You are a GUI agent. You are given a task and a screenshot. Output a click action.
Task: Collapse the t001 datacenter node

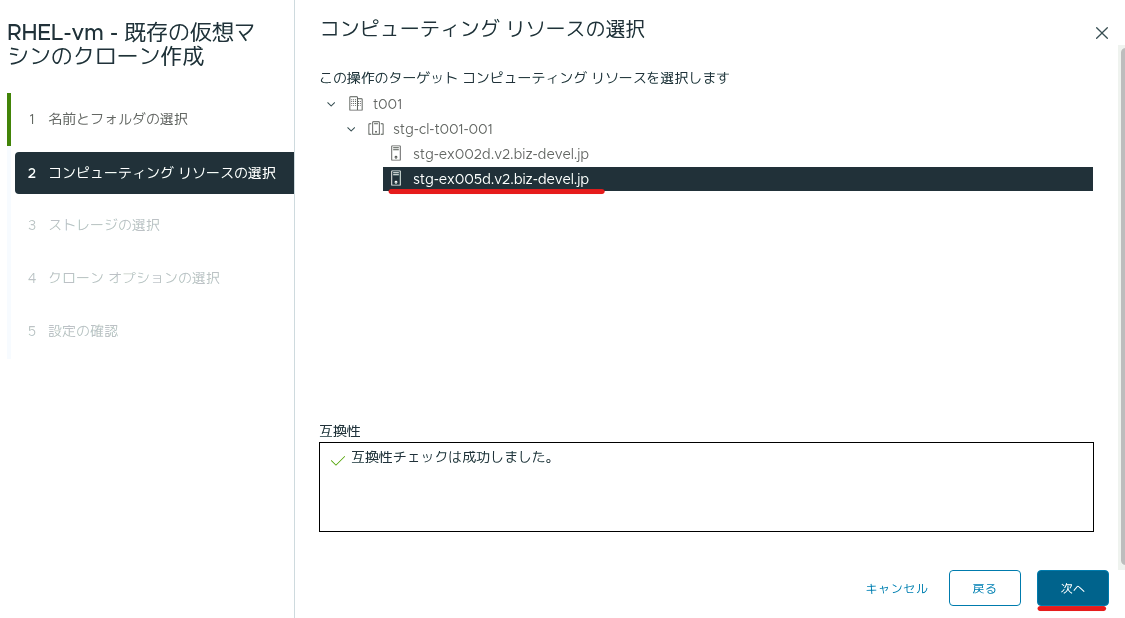click(331, 104)
